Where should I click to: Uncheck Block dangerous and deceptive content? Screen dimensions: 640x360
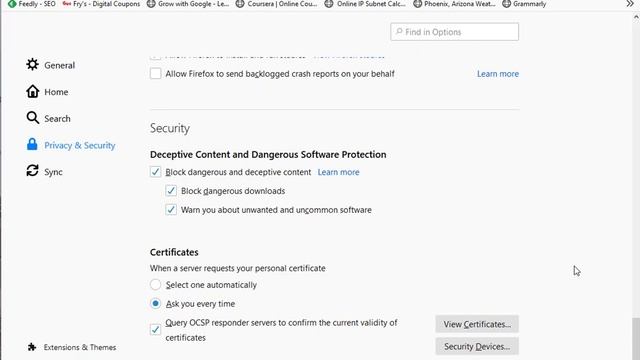[156, 172]
